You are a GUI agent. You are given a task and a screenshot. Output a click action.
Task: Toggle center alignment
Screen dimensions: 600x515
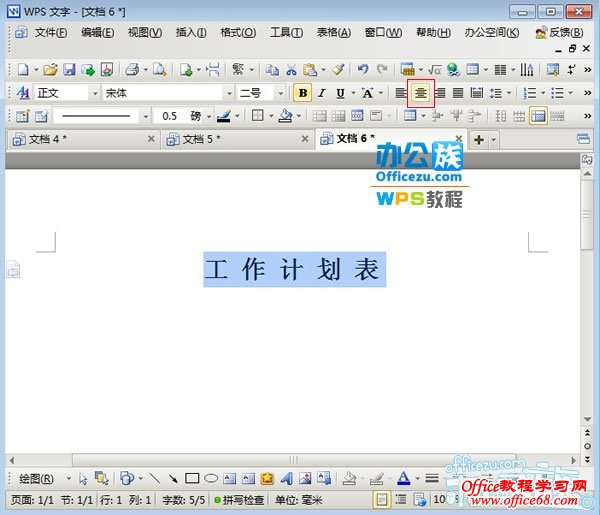tap(421, 93)
